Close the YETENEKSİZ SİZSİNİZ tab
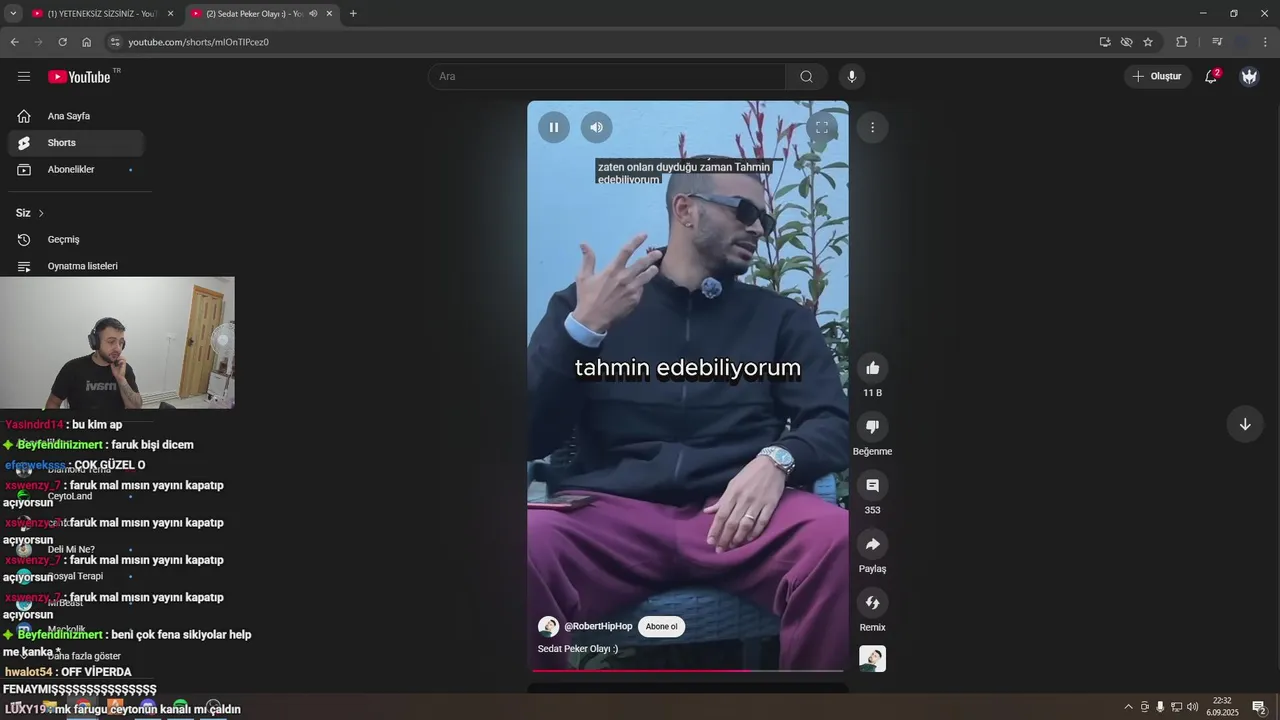Image resolution: width=1280 pixels, height=720 pixels. coord(170,13)
